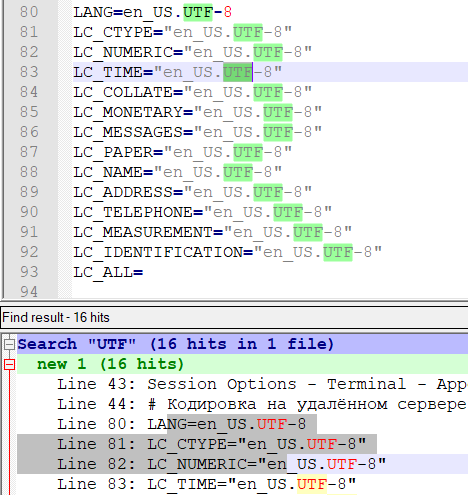
Task: Place cursor in editor line LC_CTYPE
Action: (183, 32)
